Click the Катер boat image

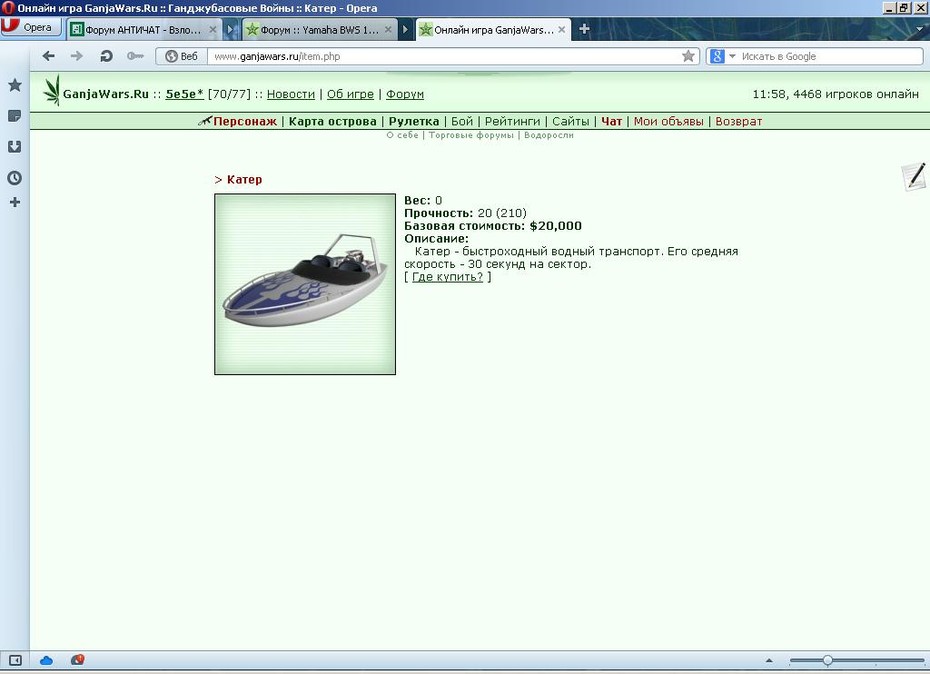305,284
